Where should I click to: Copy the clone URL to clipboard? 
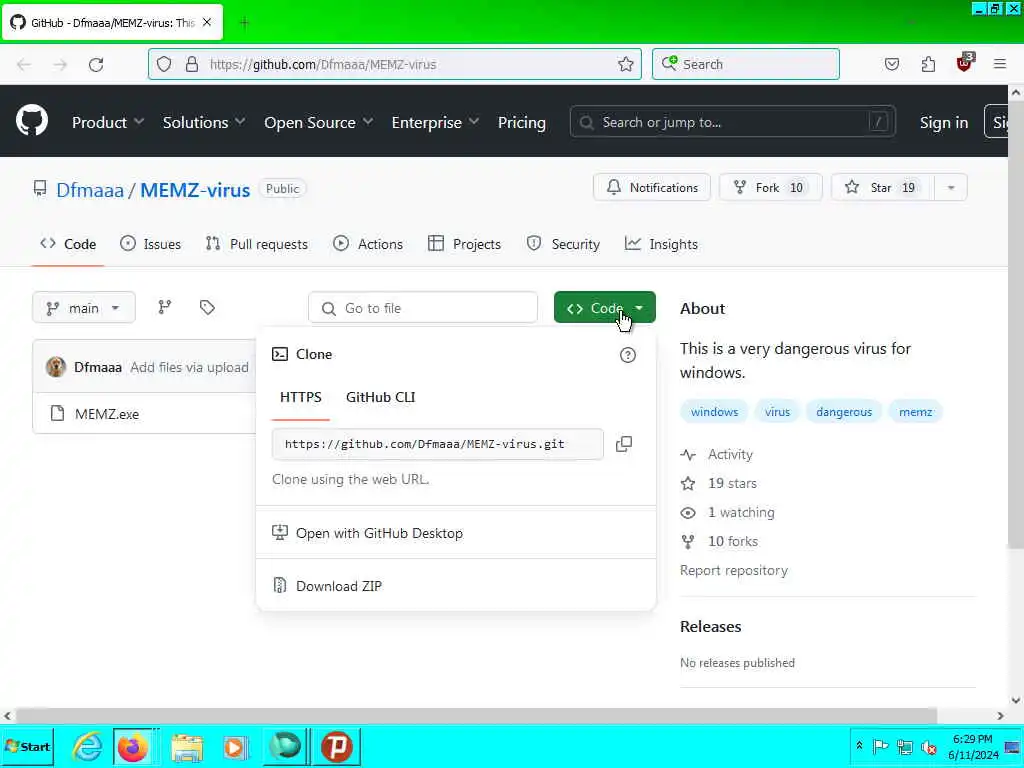[624, 444]
